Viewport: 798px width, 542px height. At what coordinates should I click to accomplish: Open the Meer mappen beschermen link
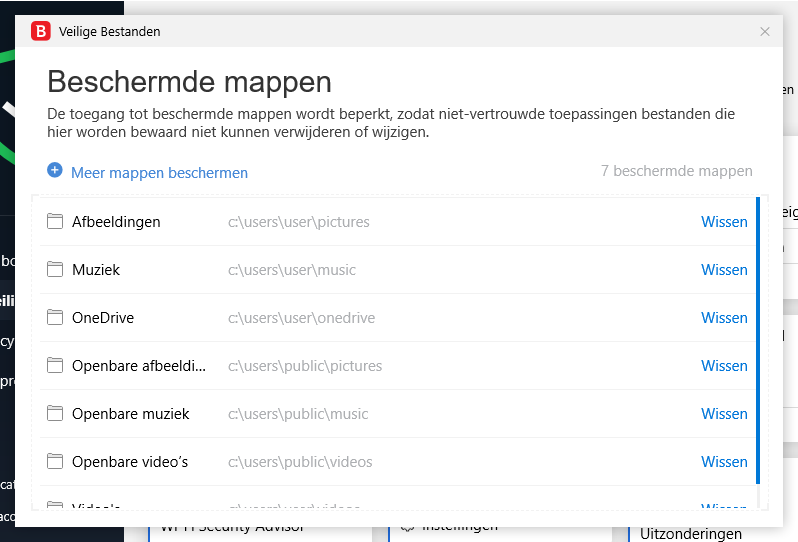(x=159, y=173)
